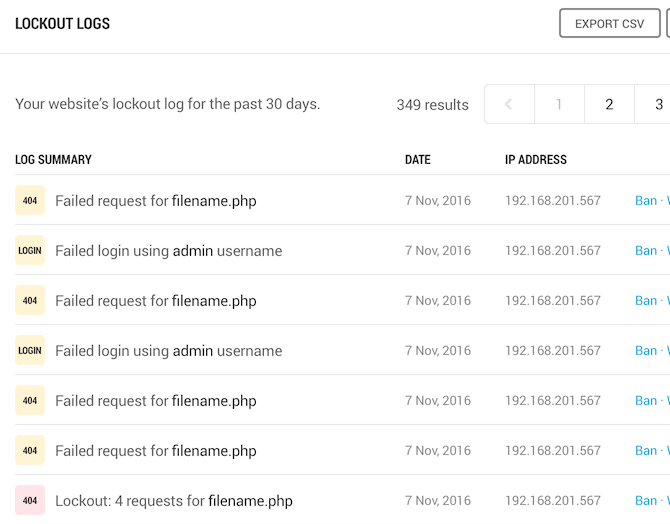The image size is (670, 524).
Task: Click the 404 badge in the fifth log row
Action: point(30,400)
